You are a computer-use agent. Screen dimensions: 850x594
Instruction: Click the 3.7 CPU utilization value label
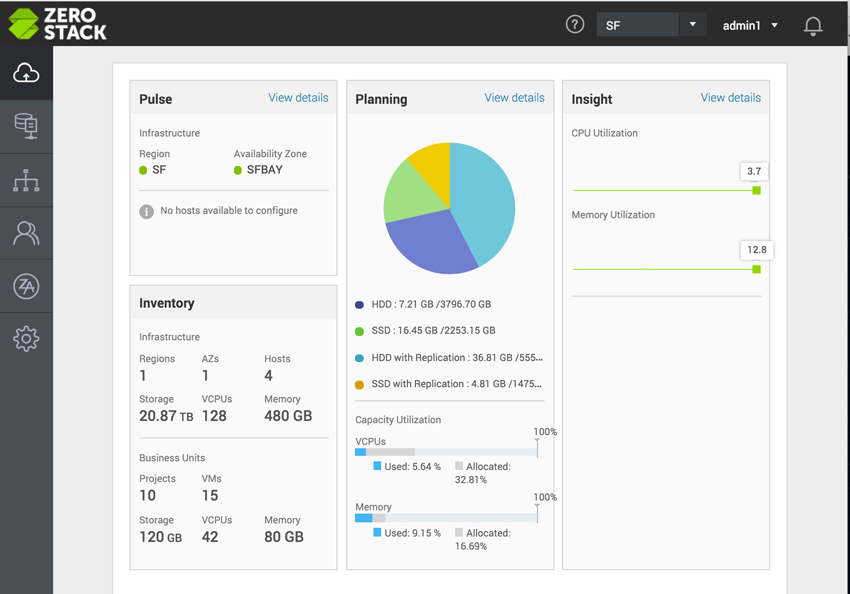click(x=754, y=171)
